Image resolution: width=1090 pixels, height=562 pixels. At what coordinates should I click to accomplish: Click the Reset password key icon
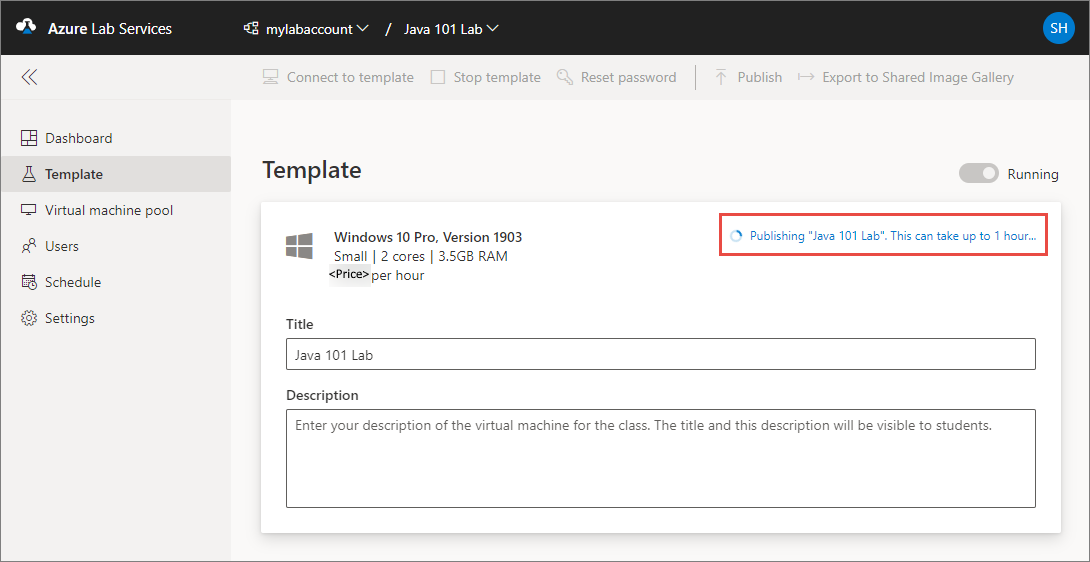[x=564, y=77]
